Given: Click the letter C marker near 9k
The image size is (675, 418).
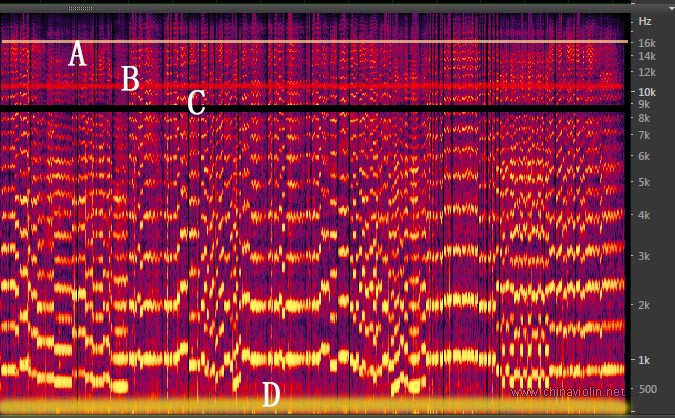Looking at the screenshot, I should coord(196,102).
